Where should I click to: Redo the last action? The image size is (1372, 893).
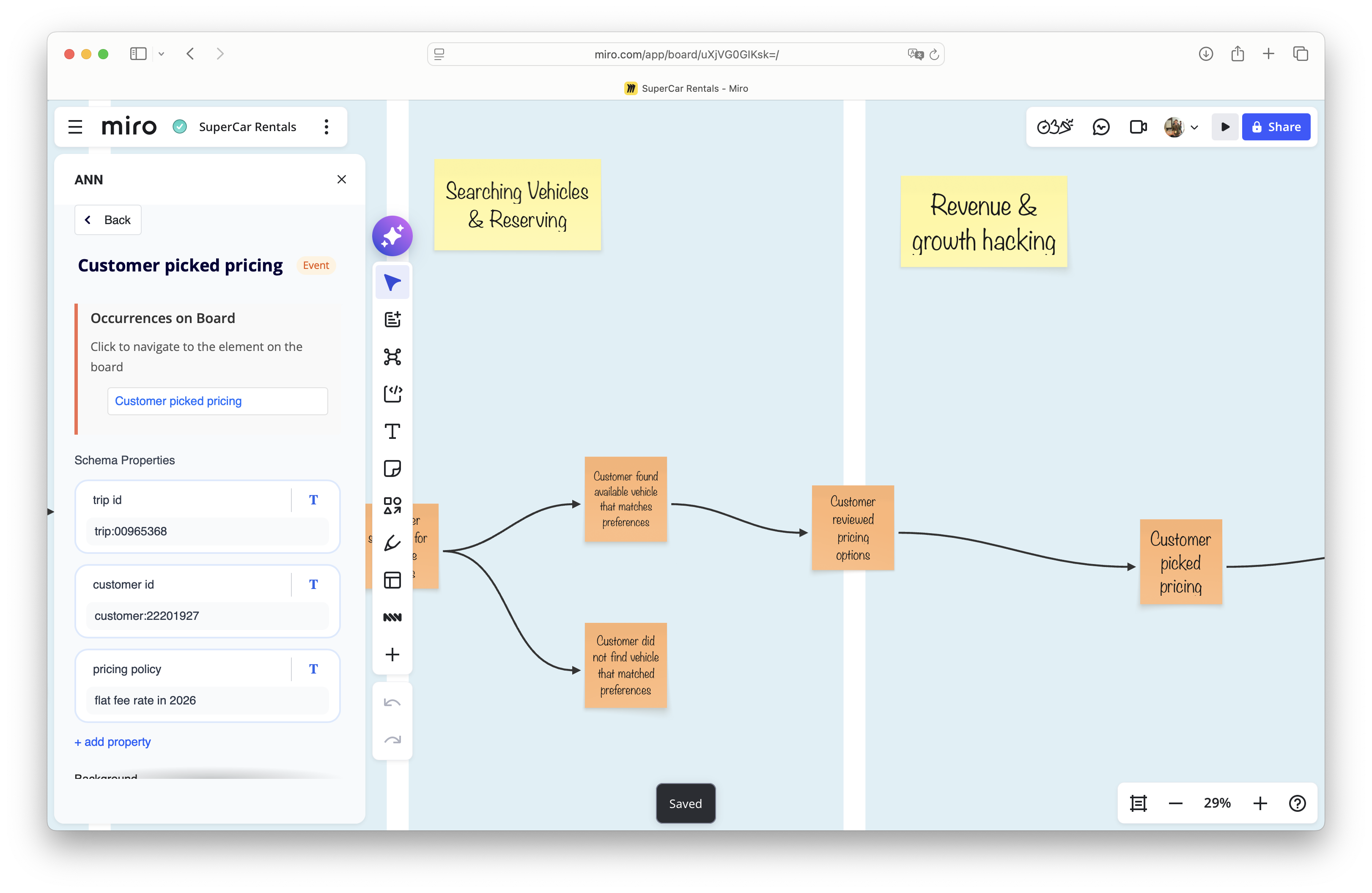coord(392,740)
